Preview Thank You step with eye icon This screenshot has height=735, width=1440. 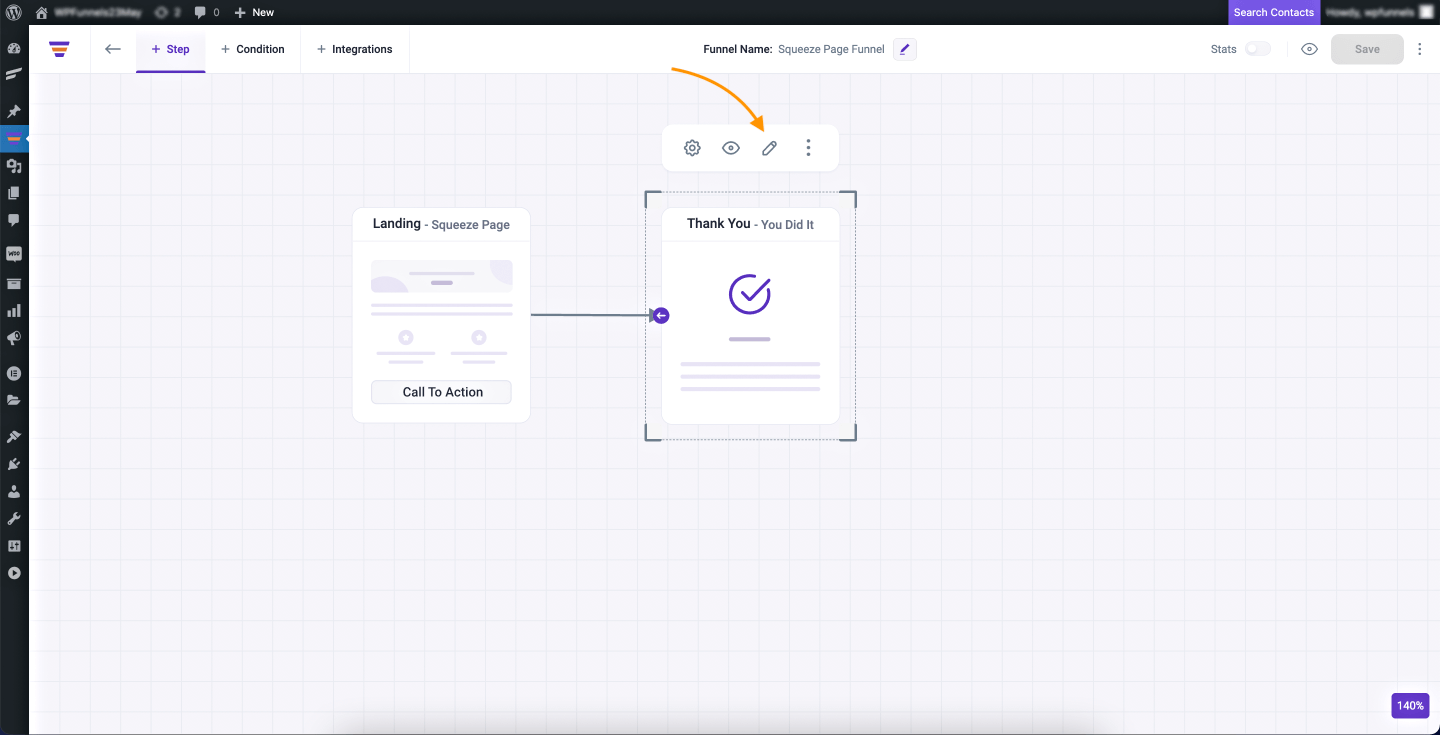(731, 148)
